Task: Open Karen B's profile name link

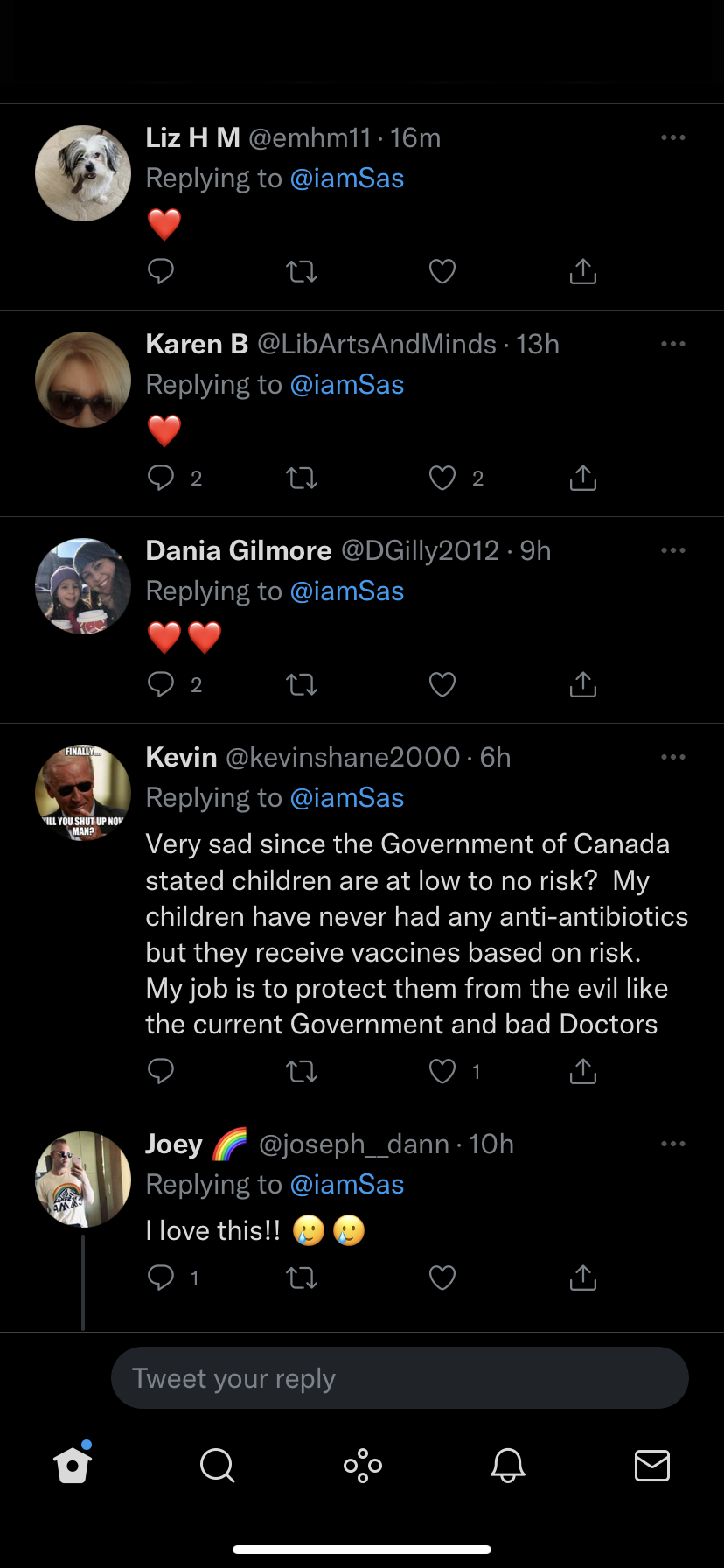Action: point(197,344)
